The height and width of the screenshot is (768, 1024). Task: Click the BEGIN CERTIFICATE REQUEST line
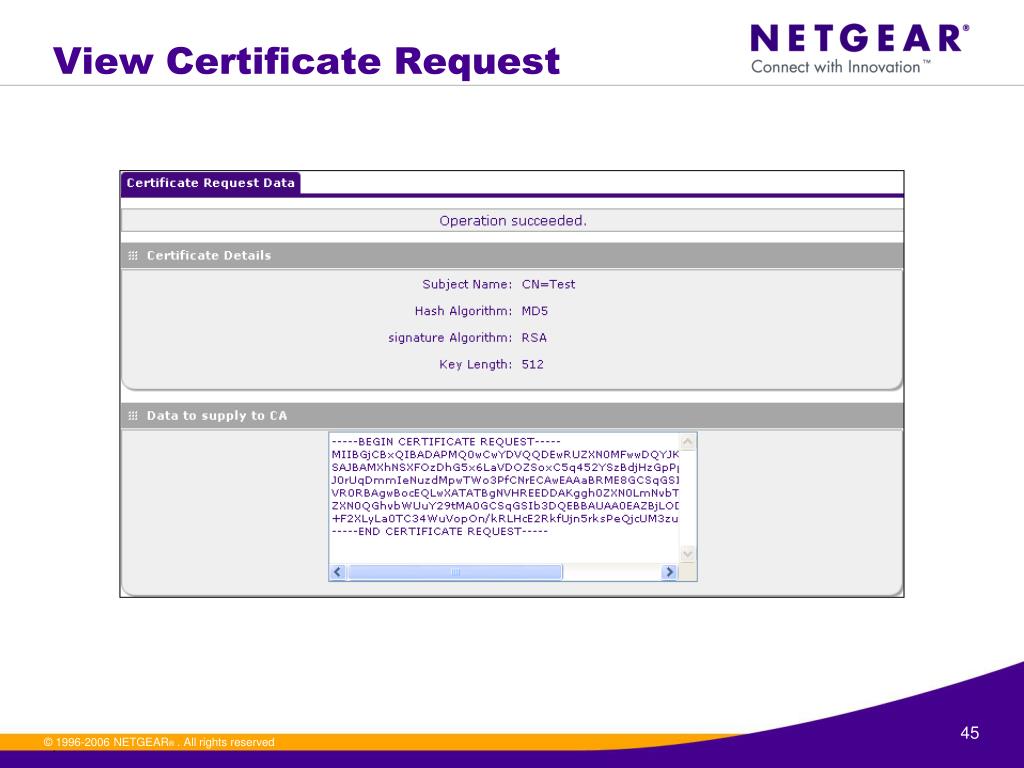446,442
